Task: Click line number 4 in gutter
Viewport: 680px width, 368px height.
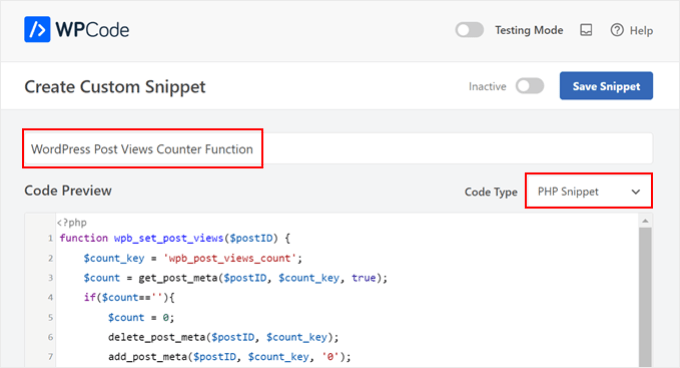Action: (50, 297)
